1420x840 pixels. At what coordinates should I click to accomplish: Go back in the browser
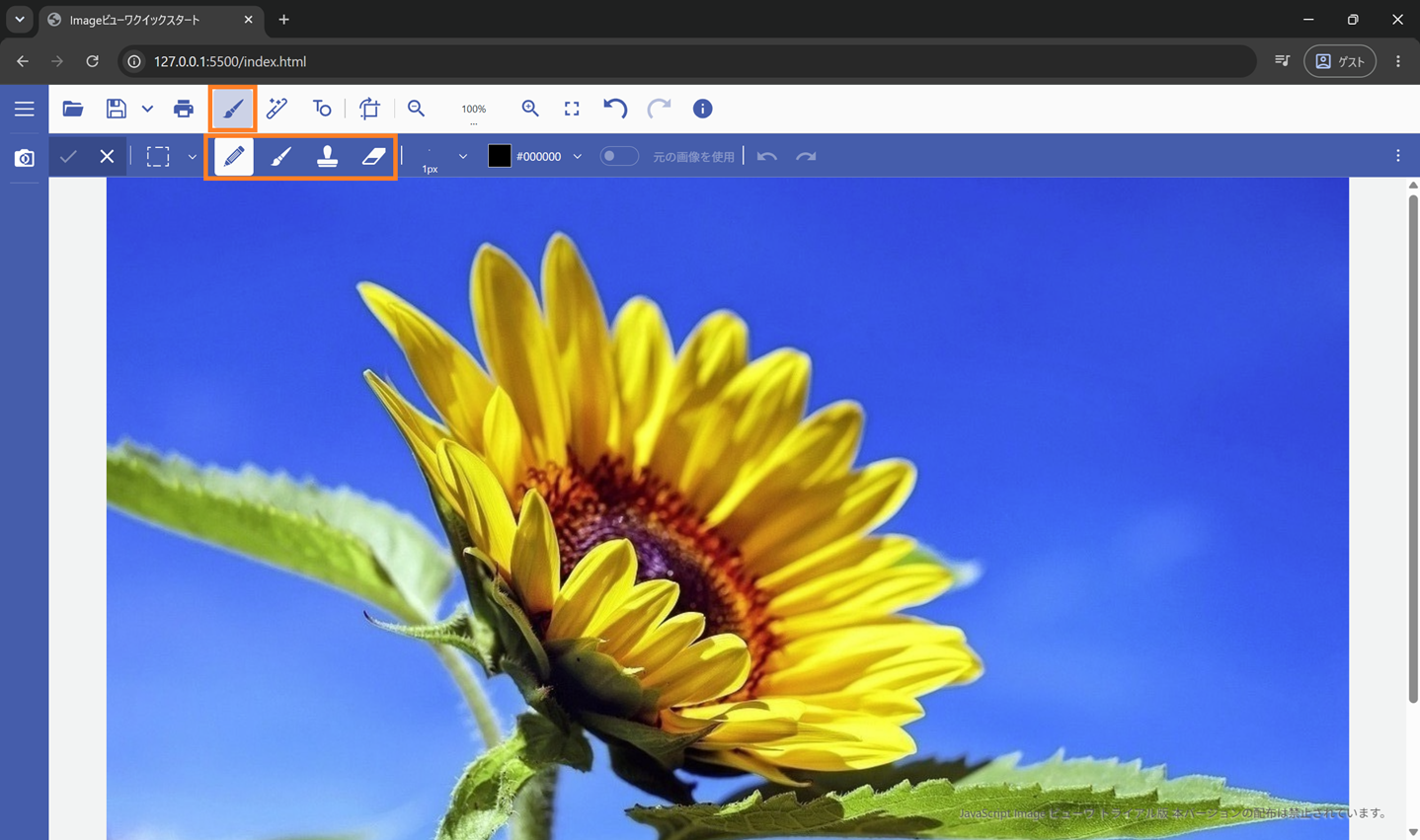(22, 61)
